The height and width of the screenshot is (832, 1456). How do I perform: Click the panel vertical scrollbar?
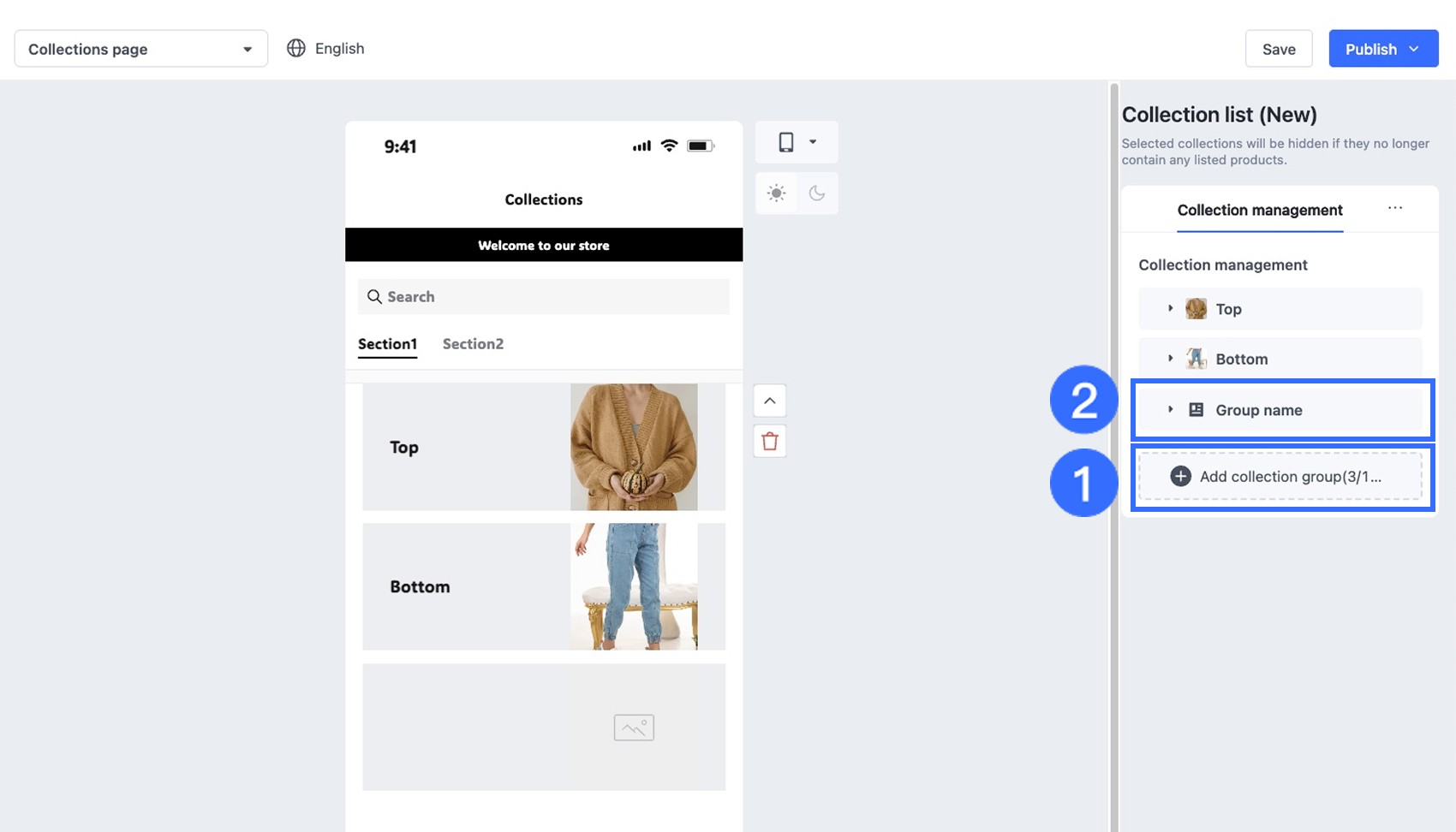pyautogui.click(x=1113, y=457)
